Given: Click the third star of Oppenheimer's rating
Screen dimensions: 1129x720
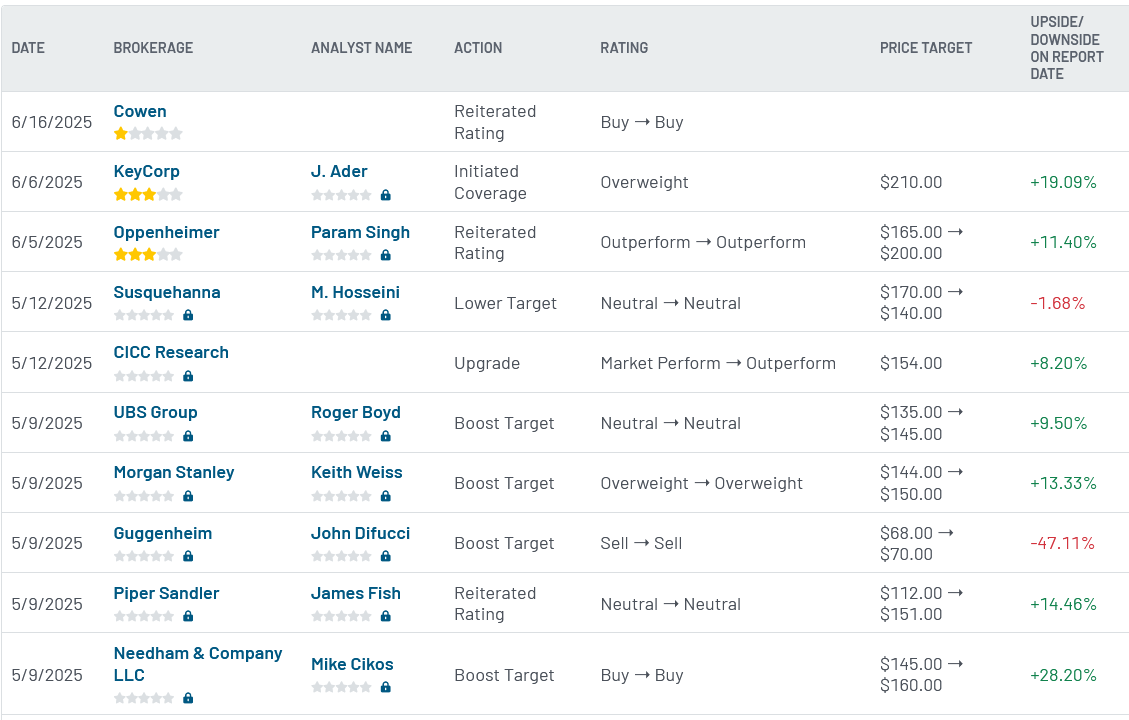Looking at the screenshot, I should 148,254.
